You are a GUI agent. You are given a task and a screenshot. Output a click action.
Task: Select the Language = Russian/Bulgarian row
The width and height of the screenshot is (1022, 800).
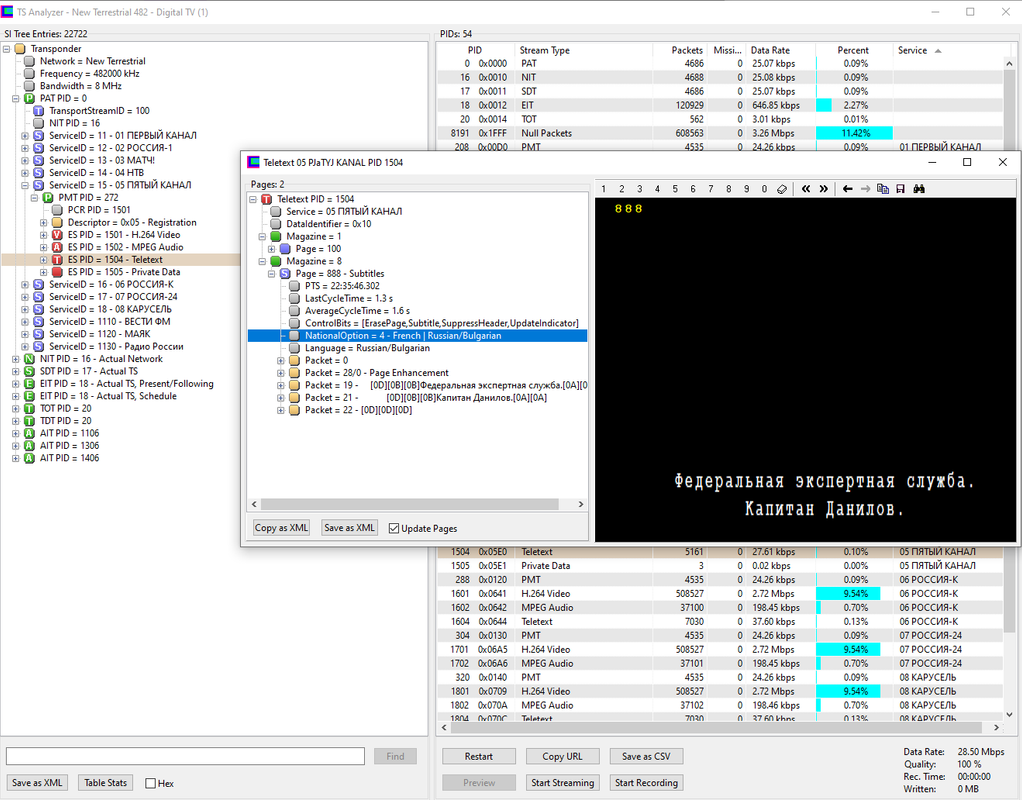[367, 348]
